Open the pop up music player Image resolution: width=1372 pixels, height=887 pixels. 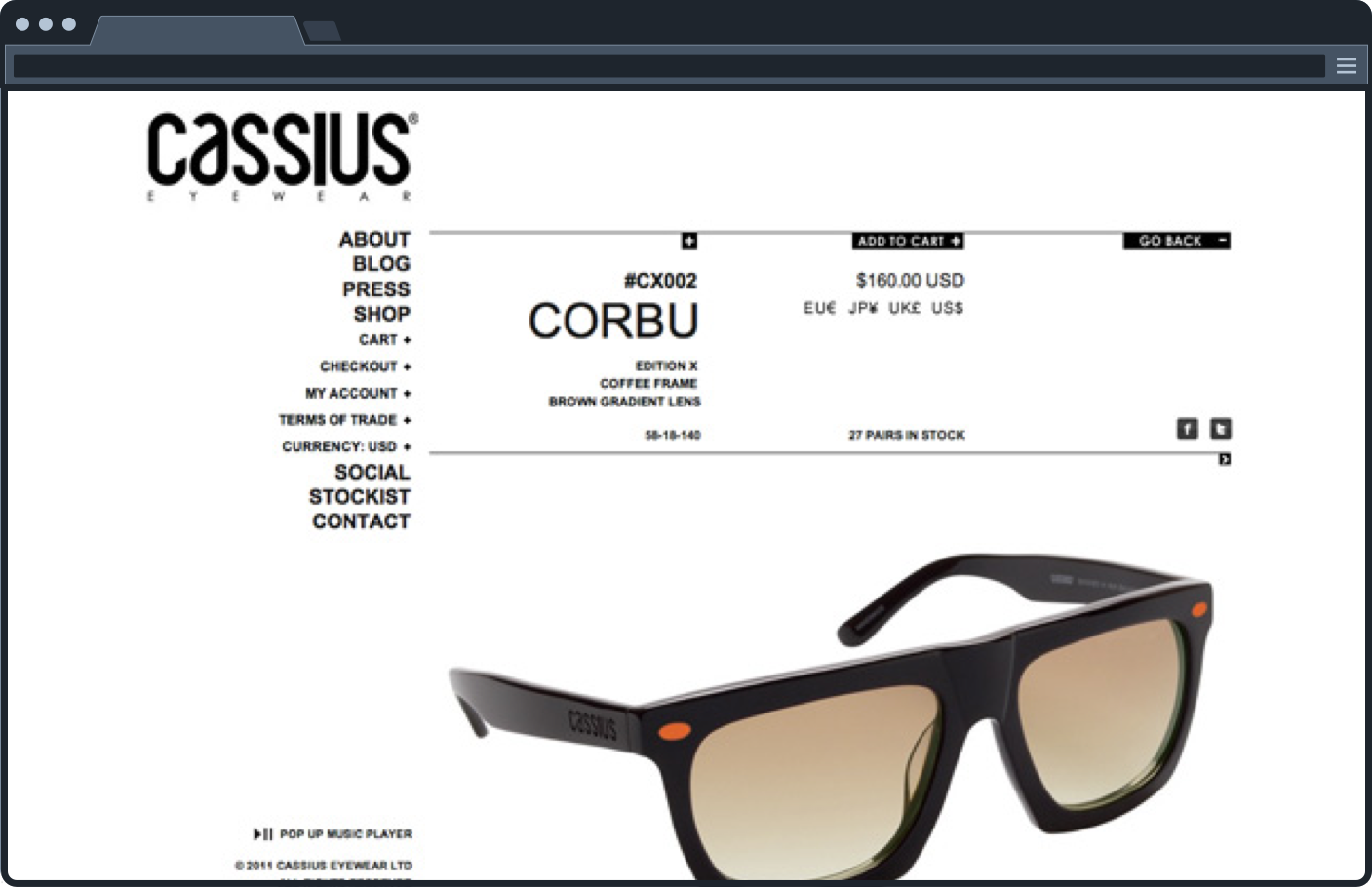coord(346,834)
